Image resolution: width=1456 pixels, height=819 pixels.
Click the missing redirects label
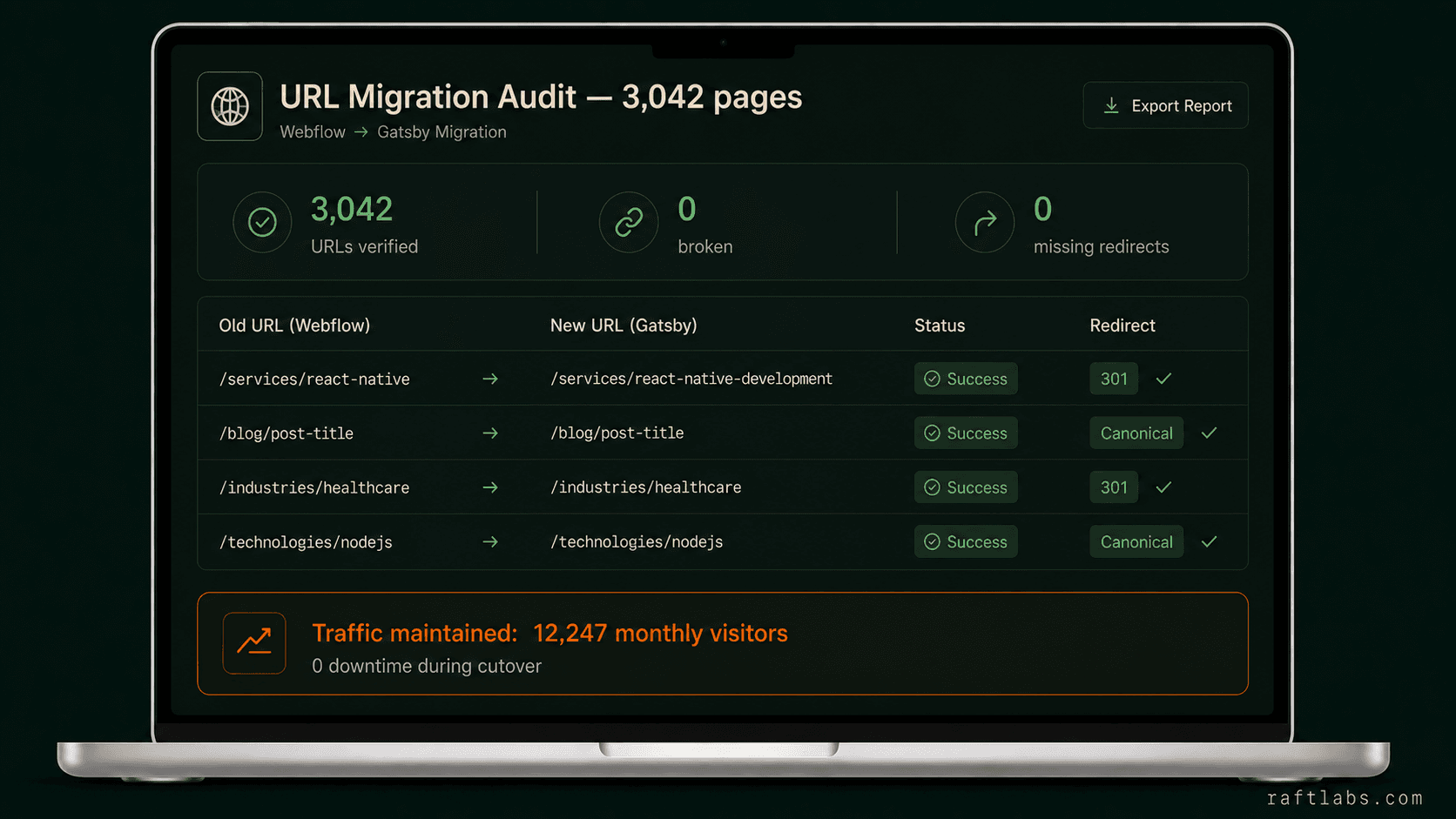1102,246
